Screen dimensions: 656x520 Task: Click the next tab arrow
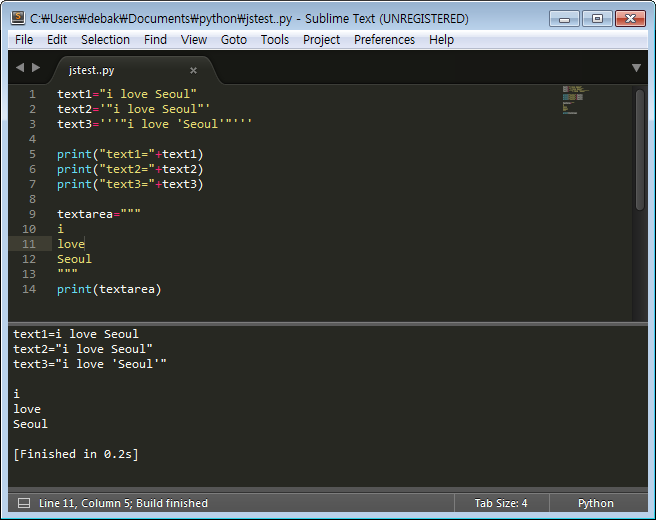click(36, 67)
